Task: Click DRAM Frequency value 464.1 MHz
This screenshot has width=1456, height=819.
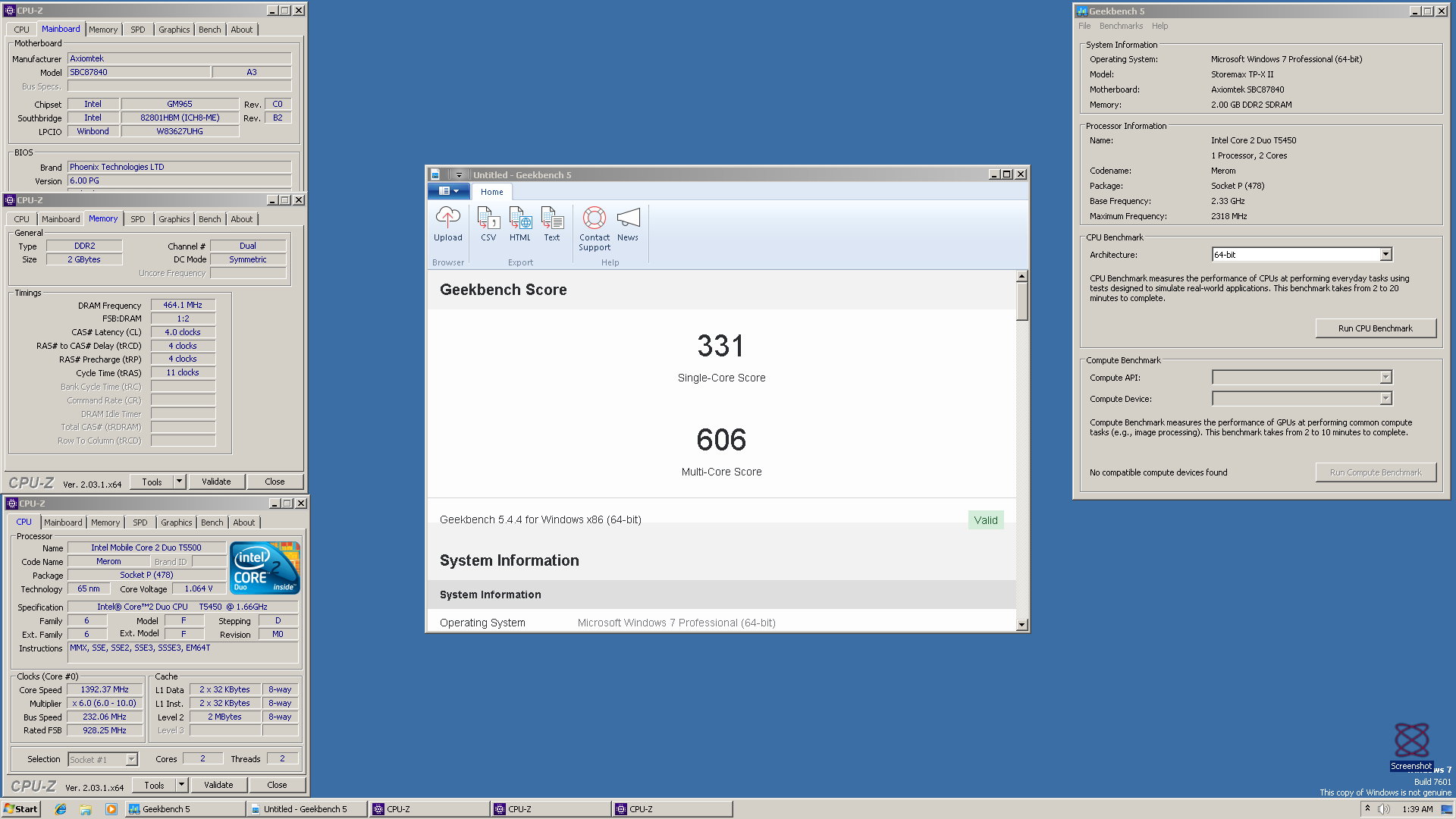Action: (x=183, y=305)
